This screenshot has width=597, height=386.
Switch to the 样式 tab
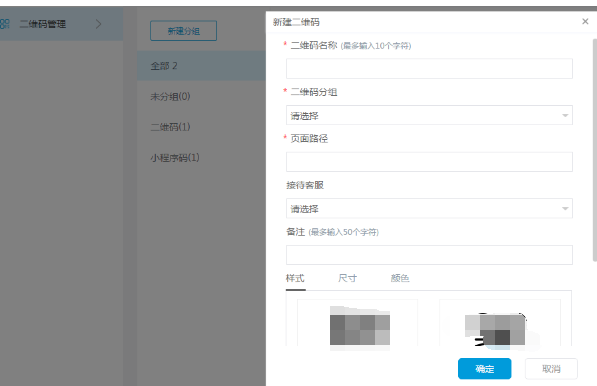pos(295,278)
